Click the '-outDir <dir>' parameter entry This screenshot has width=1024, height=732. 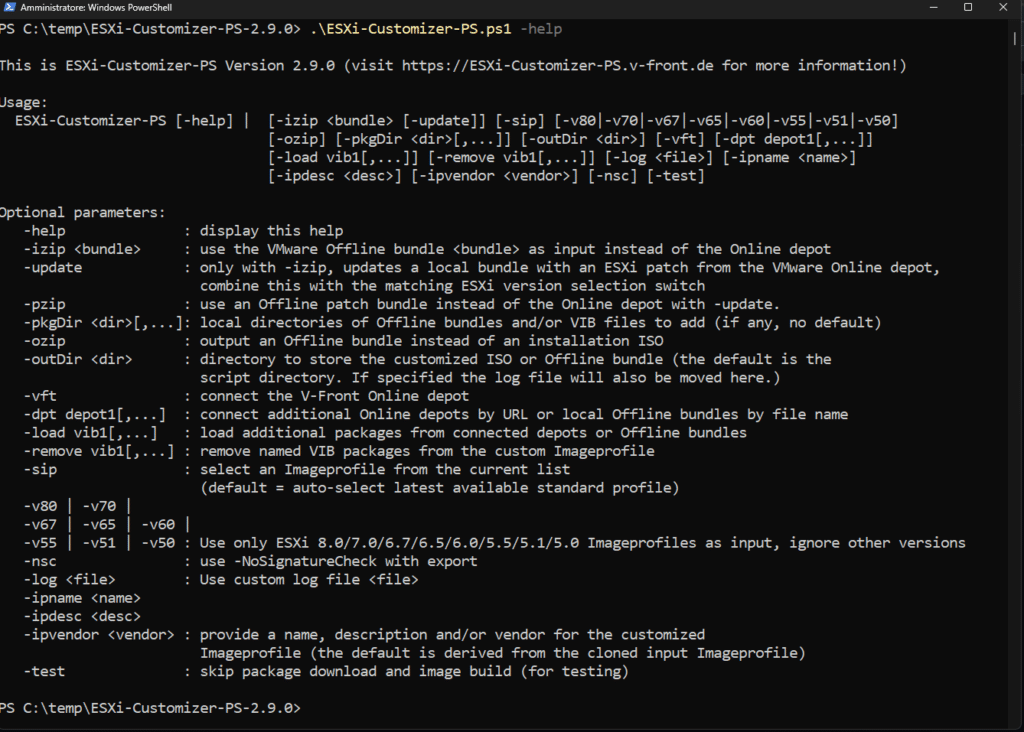(x=78, y=359)
